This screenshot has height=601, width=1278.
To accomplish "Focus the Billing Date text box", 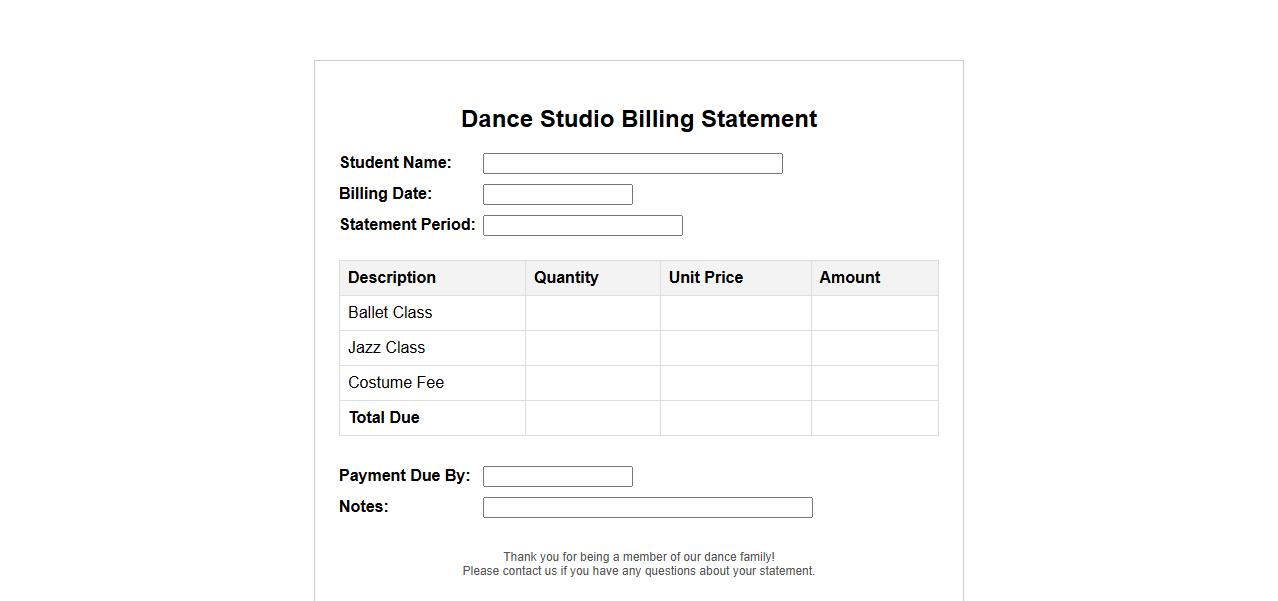I will pyautogui.click(x=557, y=194).
